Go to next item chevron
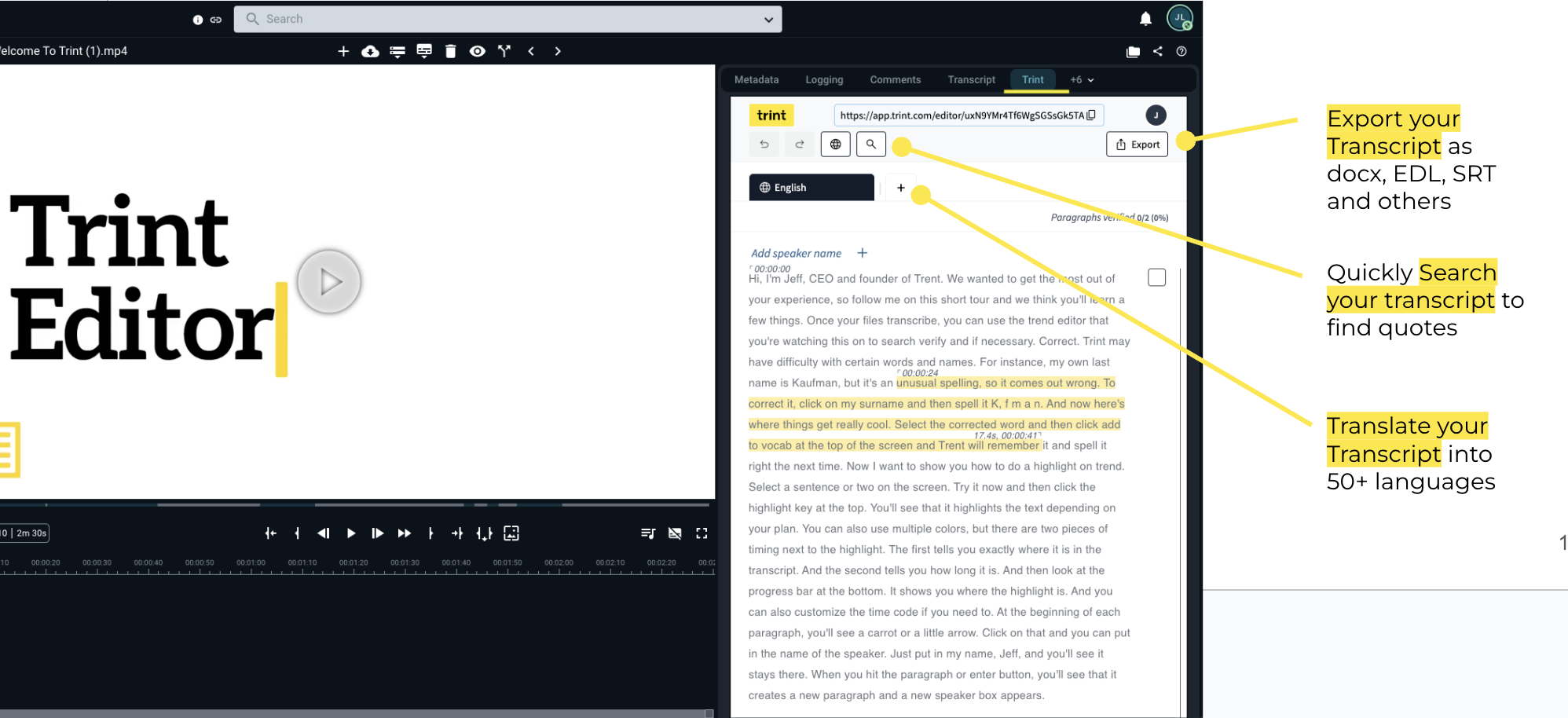This screenshot has height=718, width=1568. pyautogui.click(x=558, y=51)
